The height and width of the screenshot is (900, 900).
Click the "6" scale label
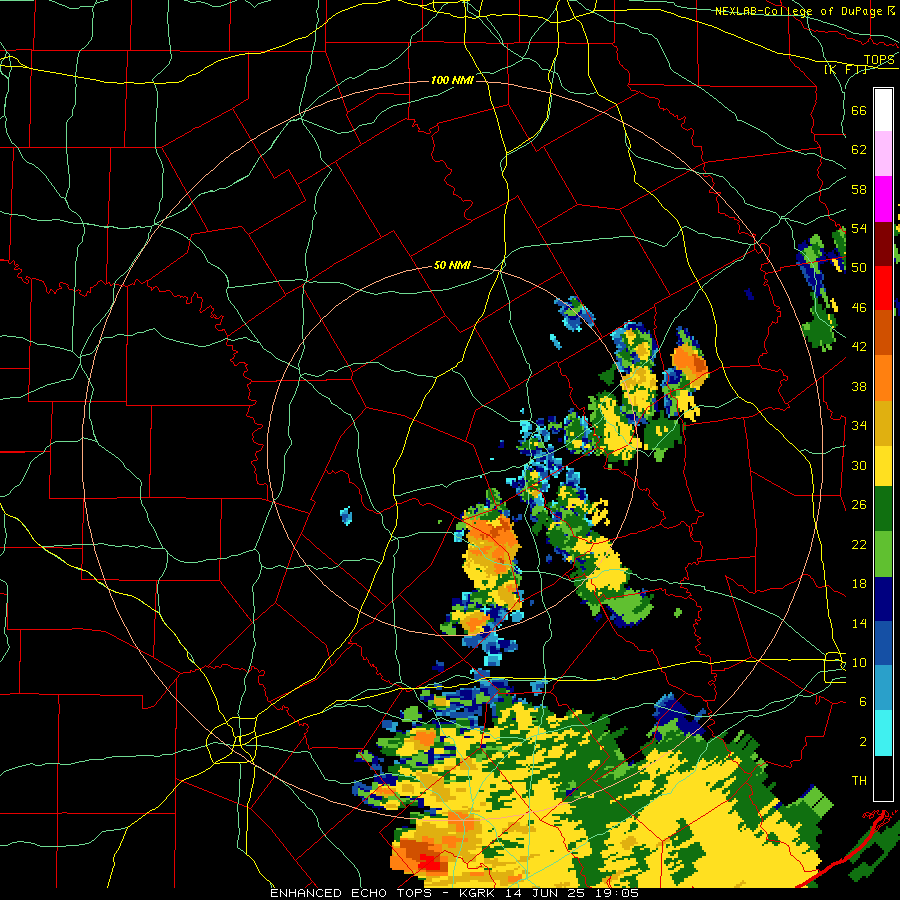pos(863,701)
